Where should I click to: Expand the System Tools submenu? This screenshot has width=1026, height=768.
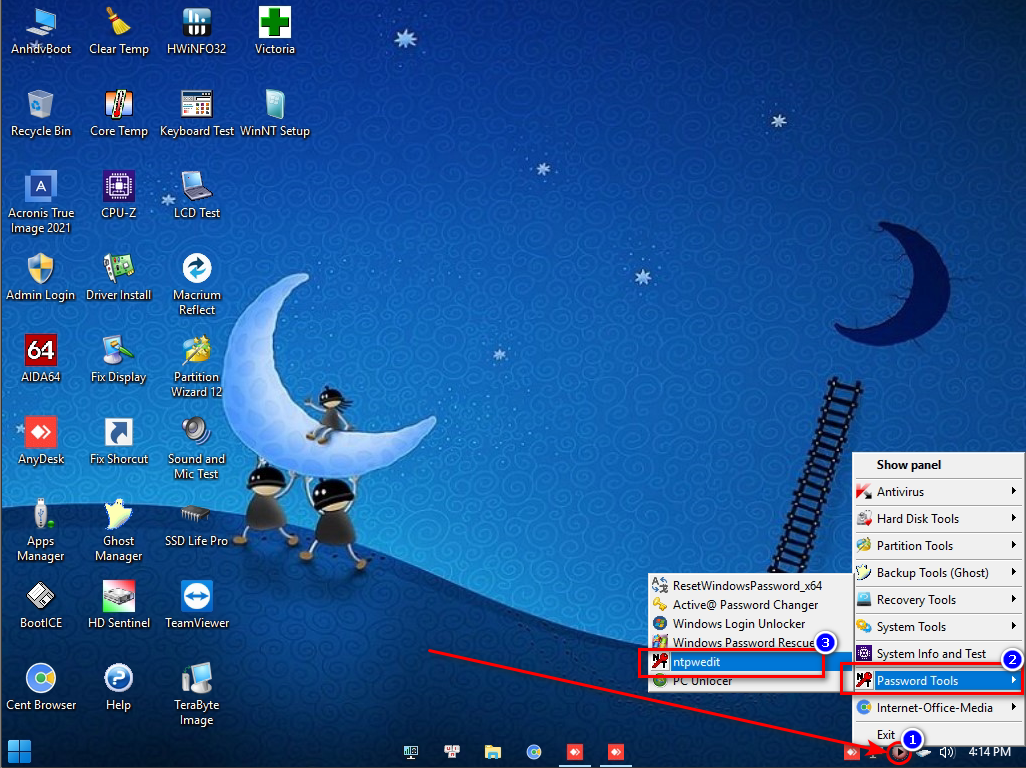(x=938, y=626)
